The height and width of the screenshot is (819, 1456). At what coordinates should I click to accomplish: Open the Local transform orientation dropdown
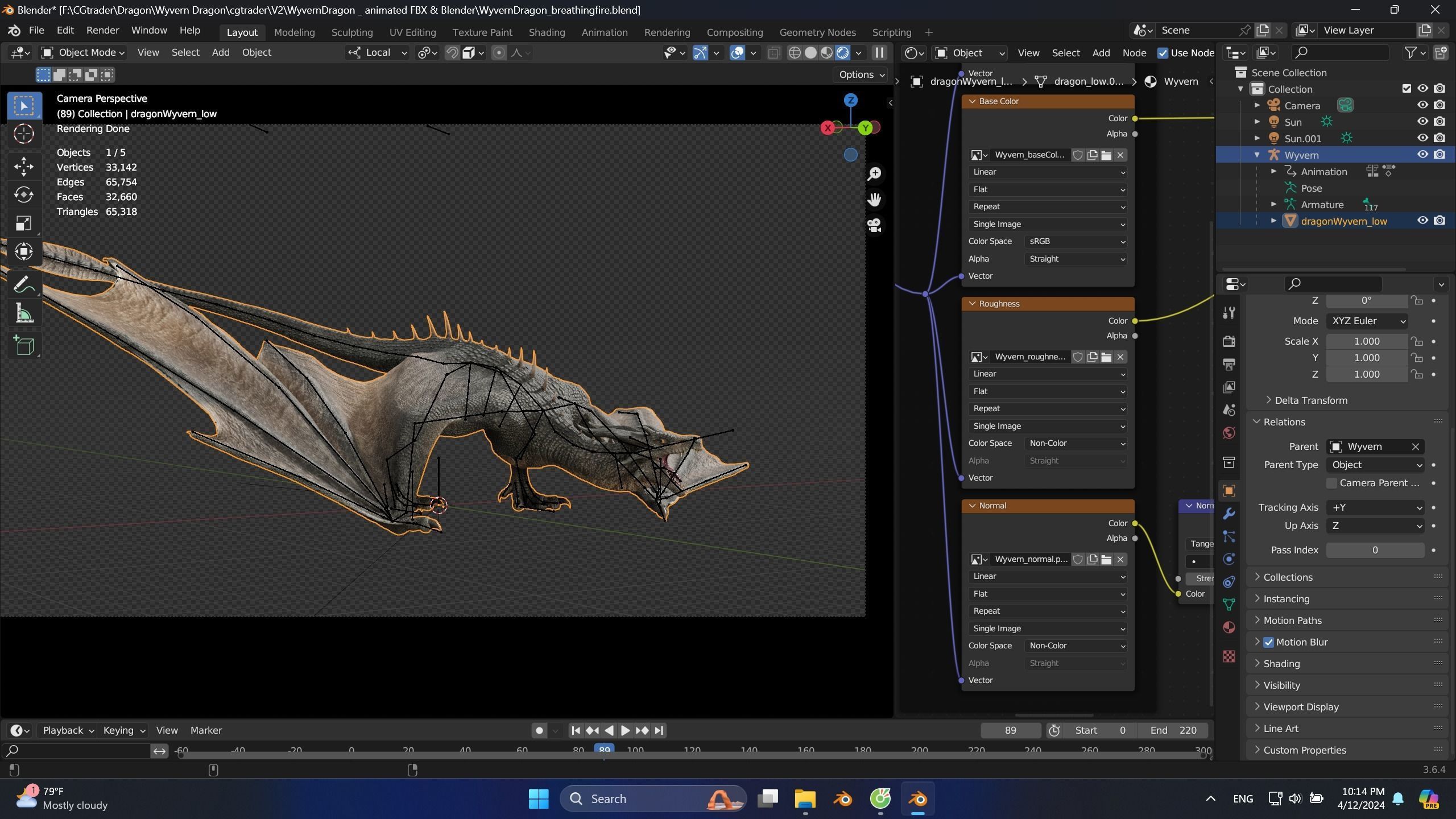coord(378,53)
